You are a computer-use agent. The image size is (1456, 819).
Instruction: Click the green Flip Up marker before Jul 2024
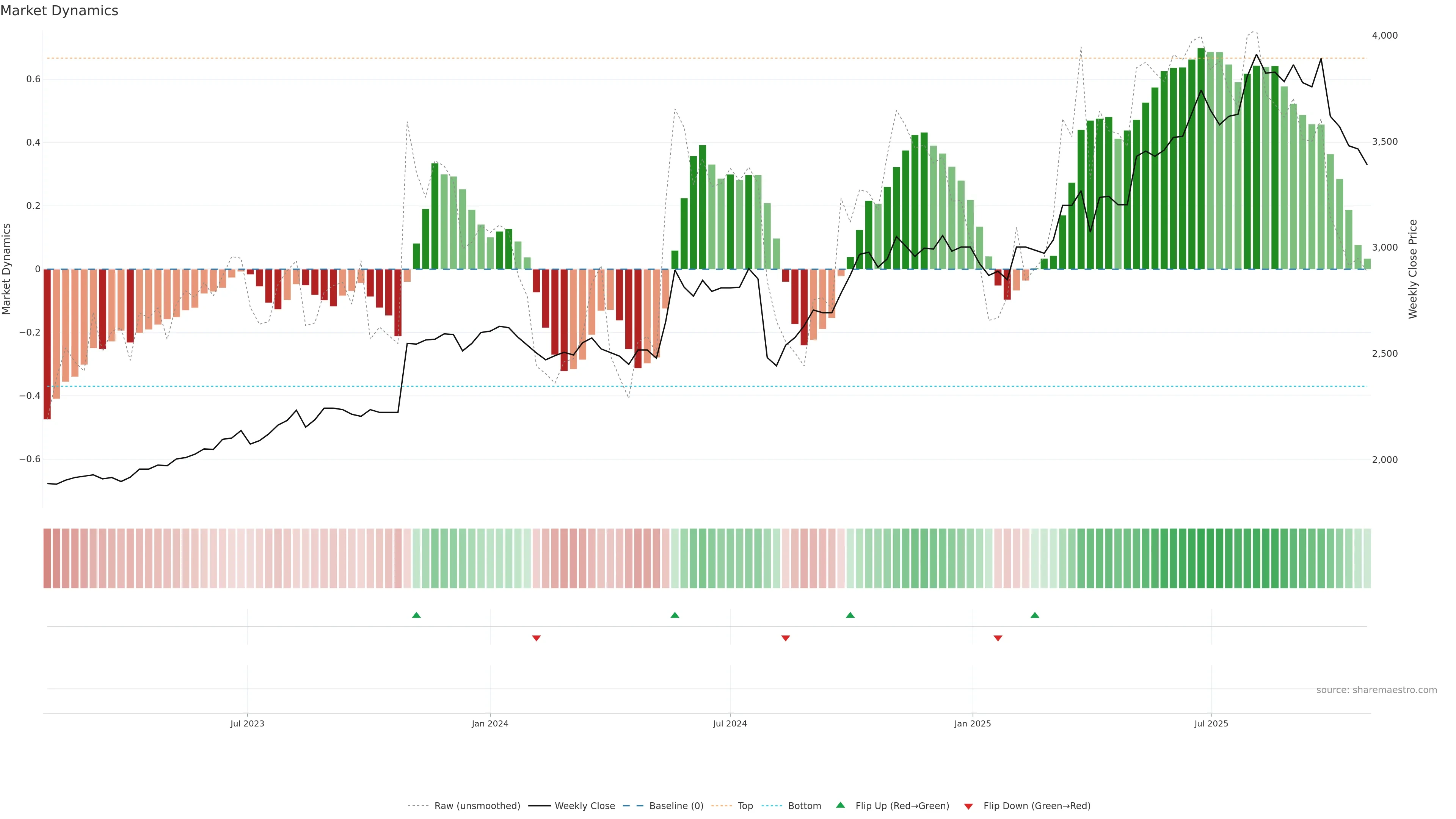tap(674, 615)
